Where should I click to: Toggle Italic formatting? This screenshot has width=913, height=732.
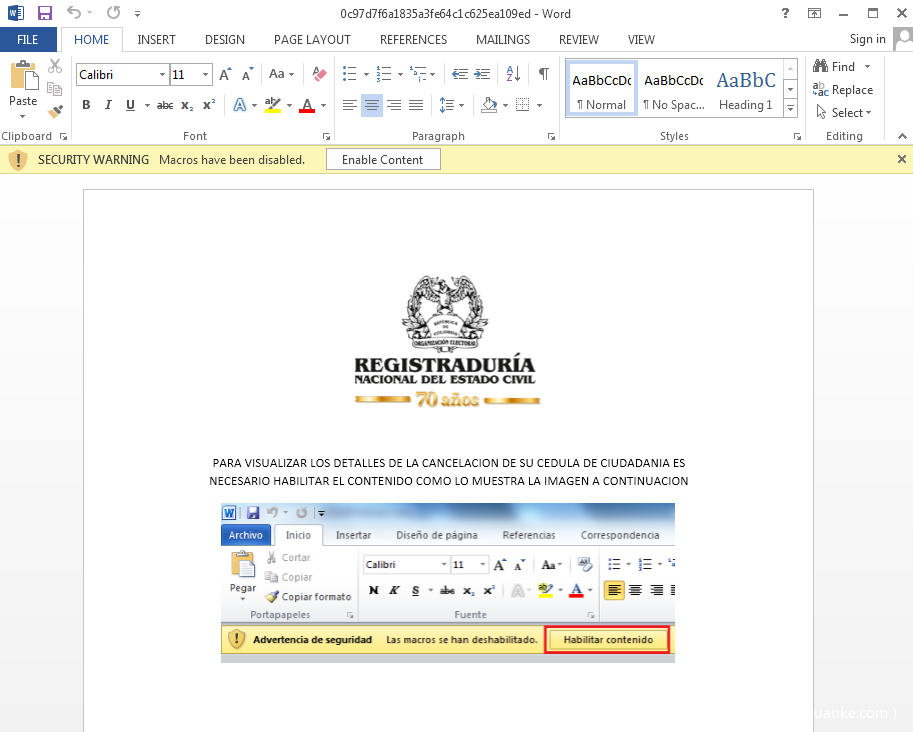click(108, 105)
